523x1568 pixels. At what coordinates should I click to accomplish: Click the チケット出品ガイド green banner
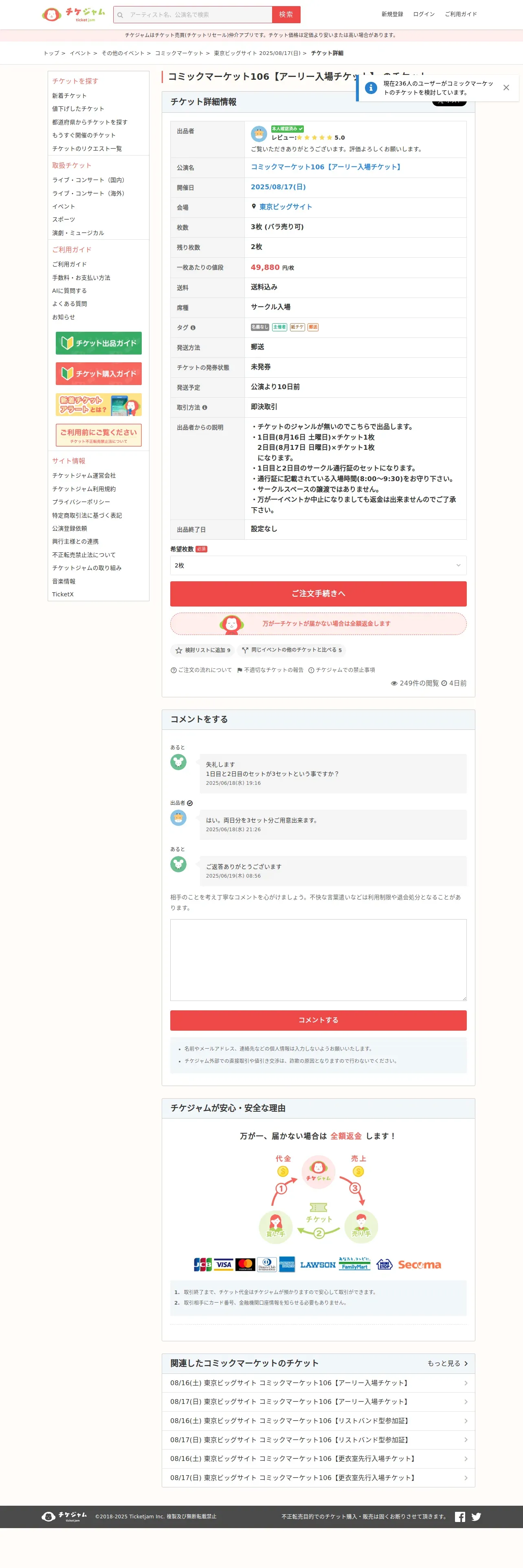point(99,343)
